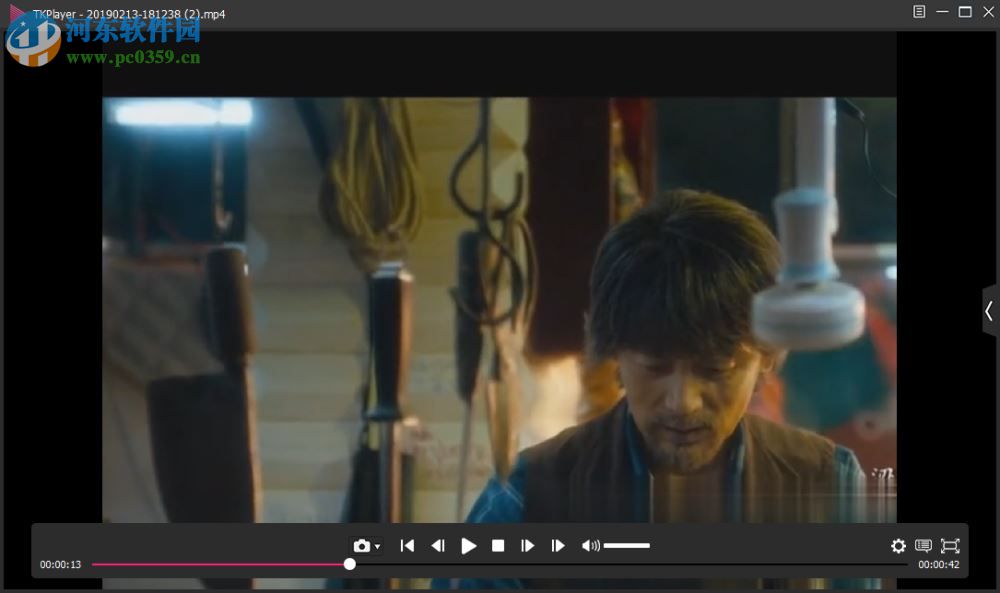1000x593 pixels.
Task: Open the snapshot dropdown arrow
Action: (378, 546)
